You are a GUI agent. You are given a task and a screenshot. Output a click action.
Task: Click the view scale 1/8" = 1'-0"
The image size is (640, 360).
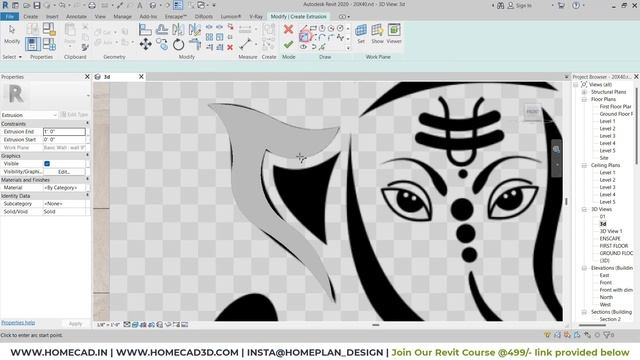coord(108,325)
